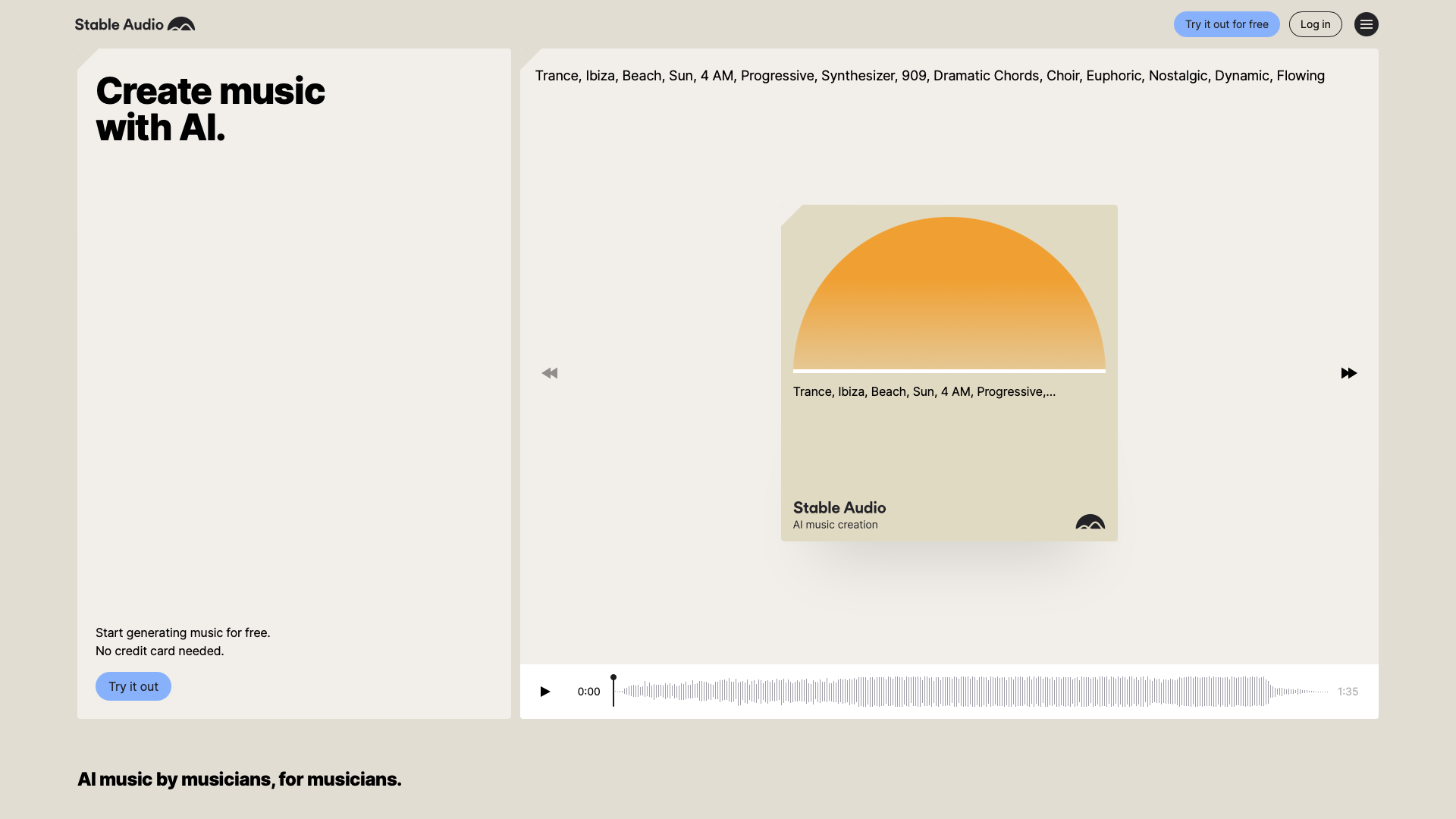Click the Stable Audio logo on album card

click(1090, 522)
